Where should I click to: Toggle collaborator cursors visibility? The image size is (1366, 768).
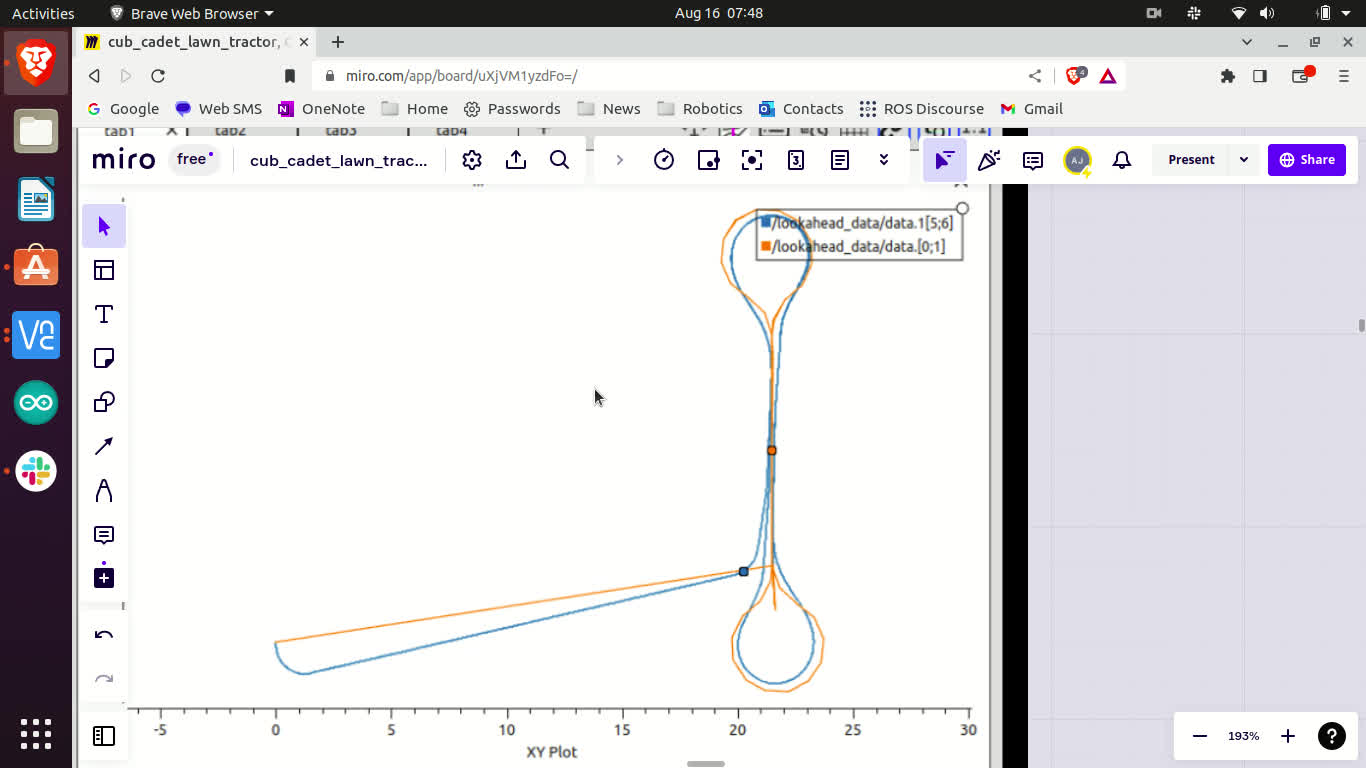tap(944, 160)
